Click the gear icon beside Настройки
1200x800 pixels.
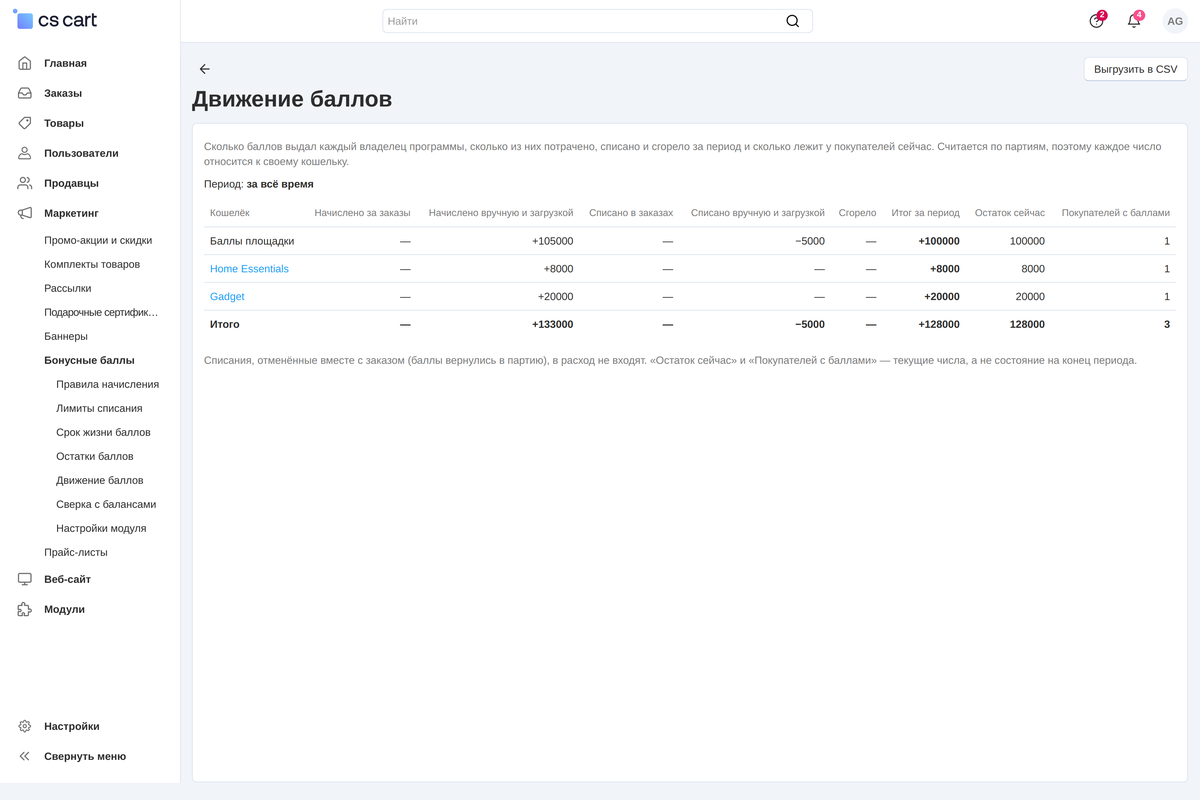[x=25, y=726]
